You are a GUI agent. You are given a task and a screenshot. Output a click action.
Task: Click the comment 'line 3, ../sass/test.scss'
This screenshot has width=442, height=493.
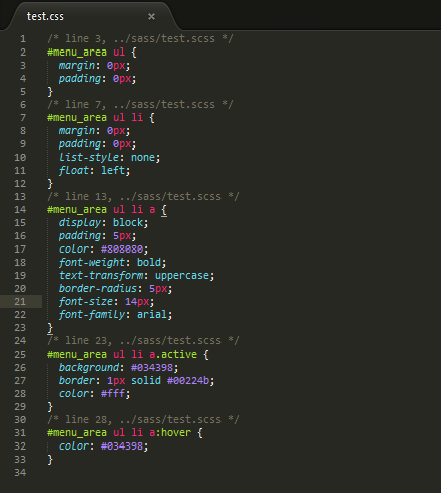(x=140, y=39)
